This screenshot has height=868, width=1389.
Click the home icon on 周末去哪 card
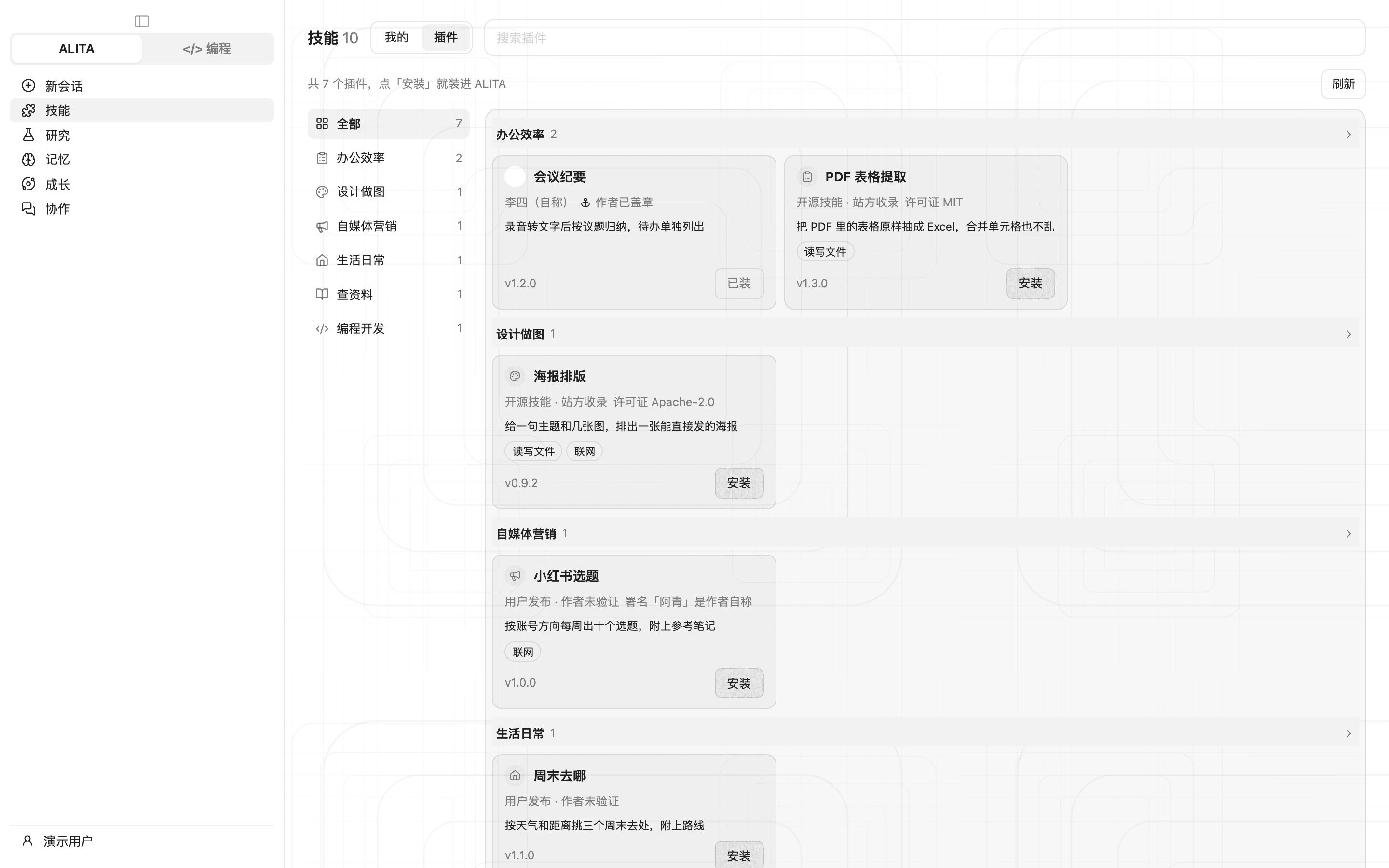(515, 775)
